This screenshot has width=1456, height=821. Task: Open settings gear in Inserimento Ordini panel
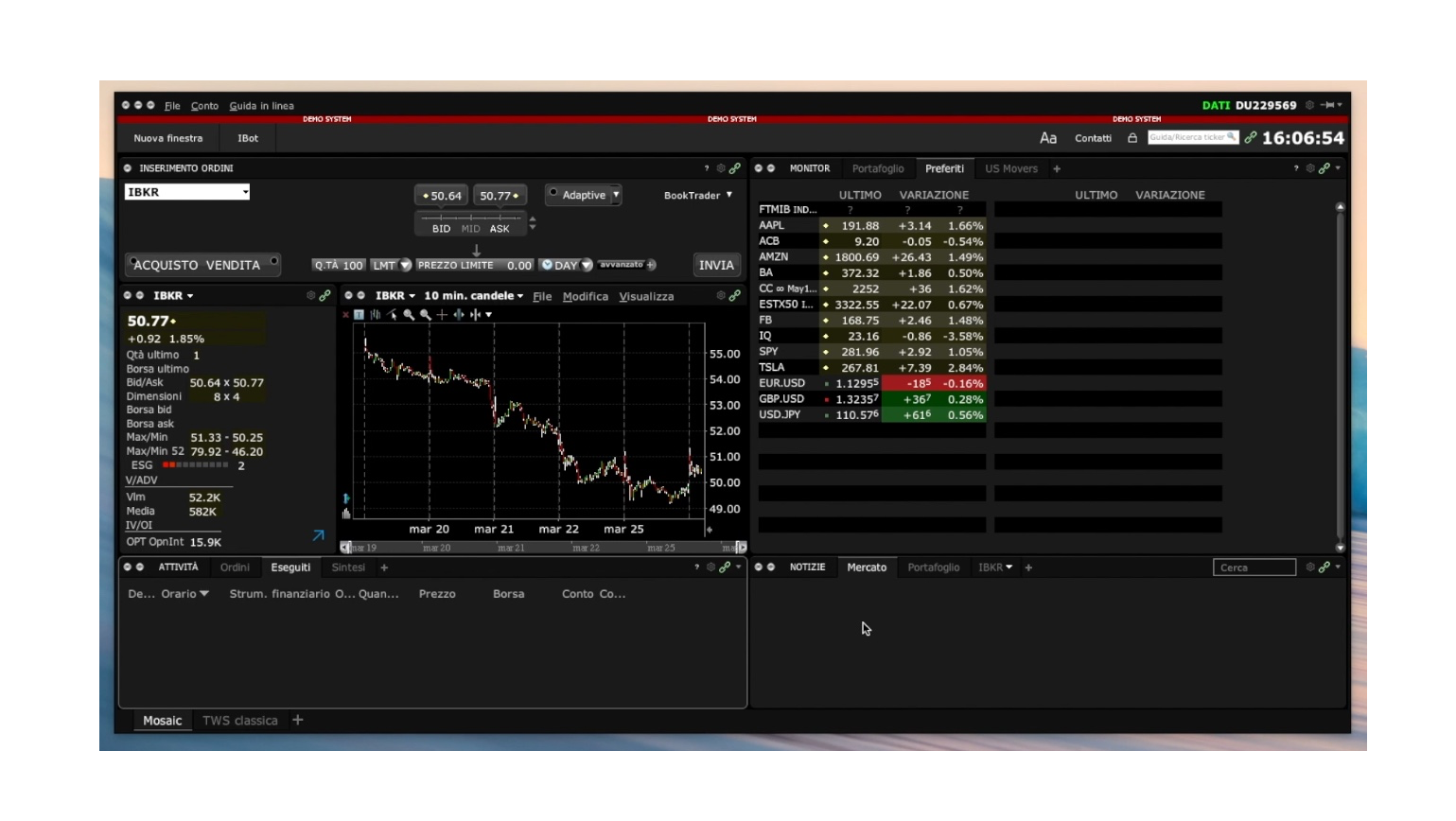tap(721, 168)
